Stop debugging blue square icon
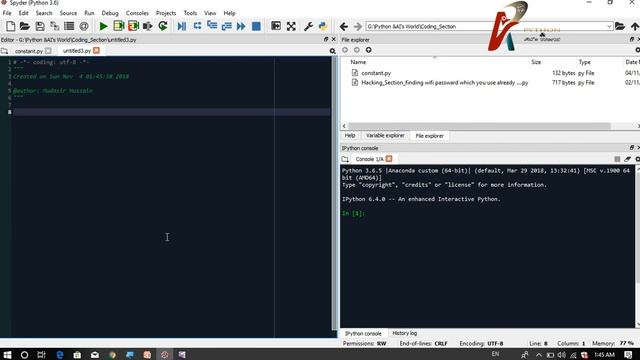The height and width of the screenshot is (360, 640). [256, 26]
